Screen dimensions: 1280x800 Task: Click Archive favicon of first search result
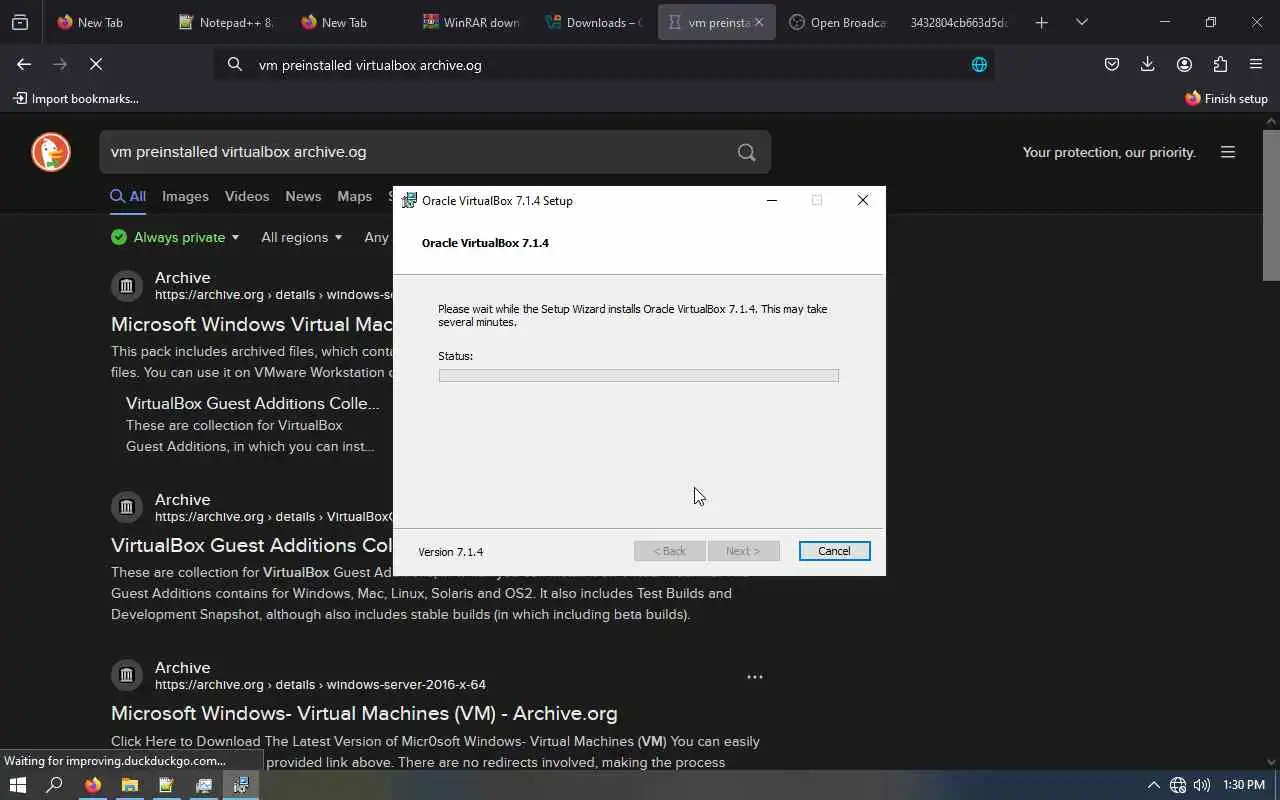(127, 286)
